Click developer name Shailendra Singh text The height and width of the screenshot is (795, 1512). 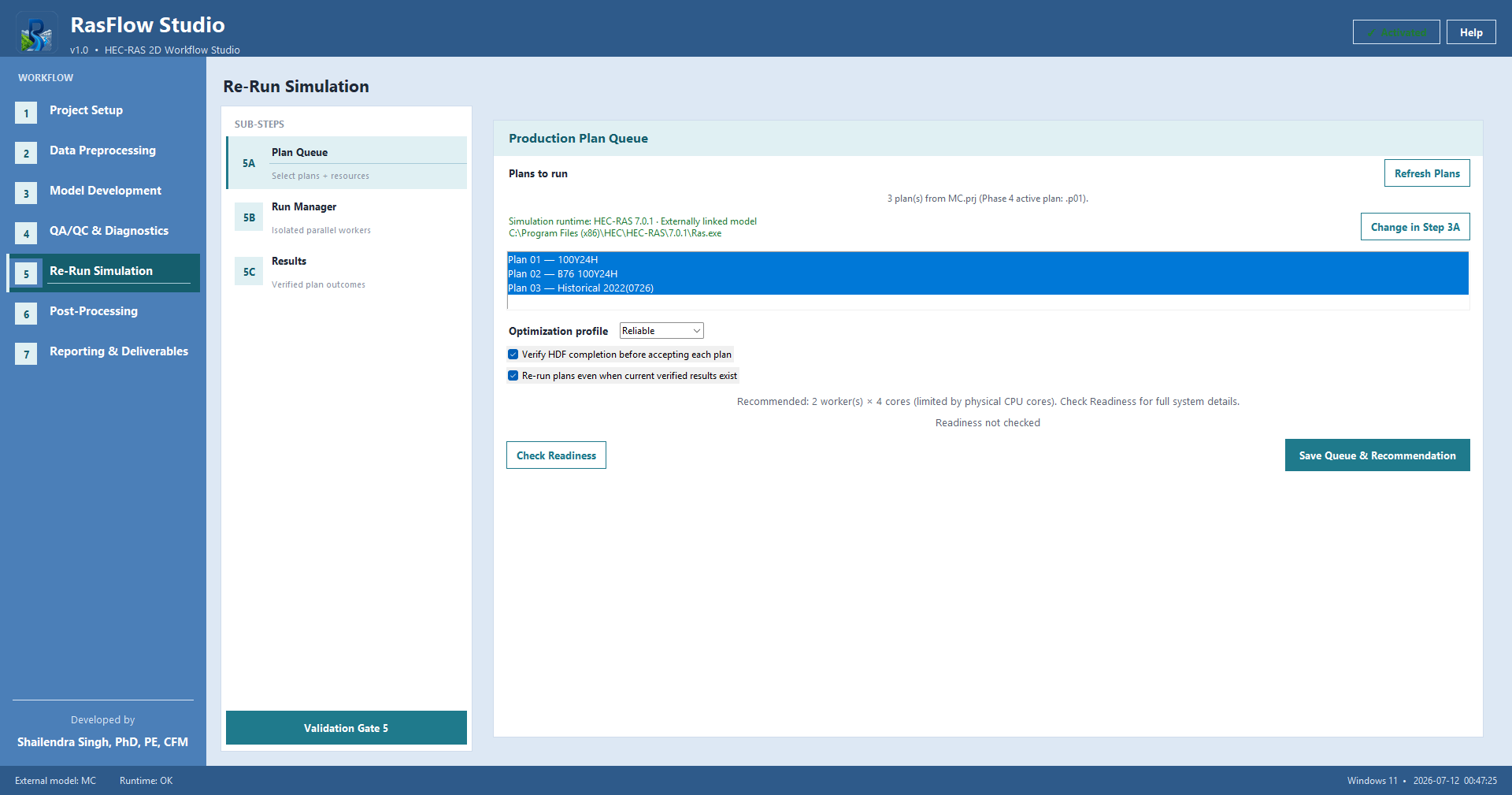pyautogui.click(x=102, y=742)
